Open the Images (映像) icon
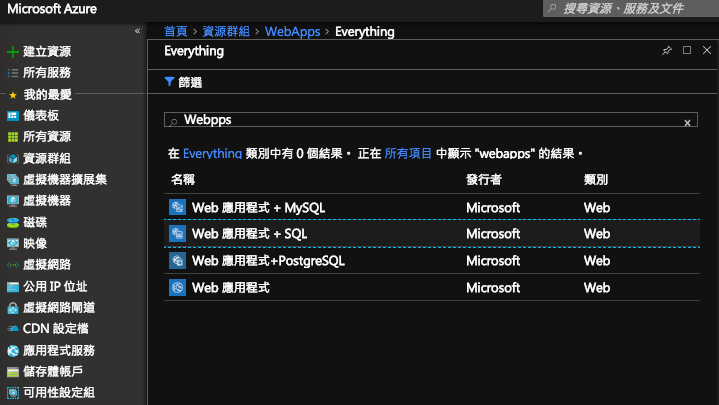Image resolution: width=719 pixels, height=405 pixels. [13, 244]
